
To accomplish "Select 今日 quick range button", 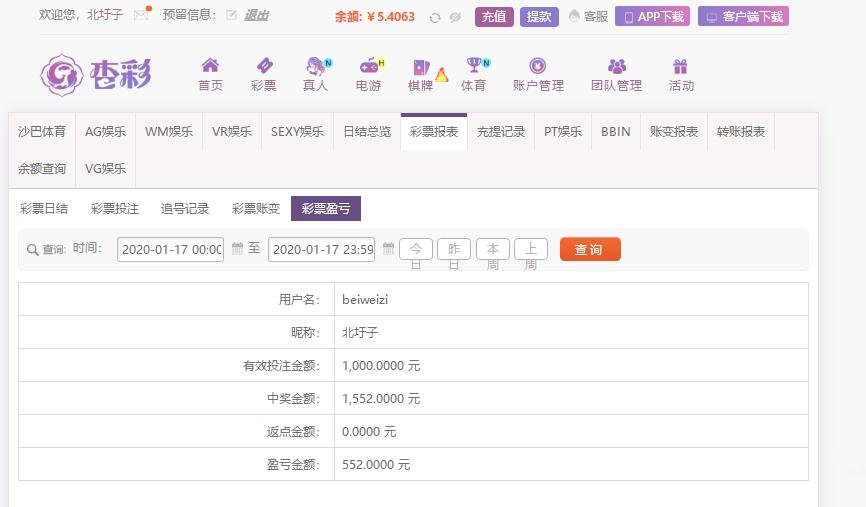I will 416,249.
